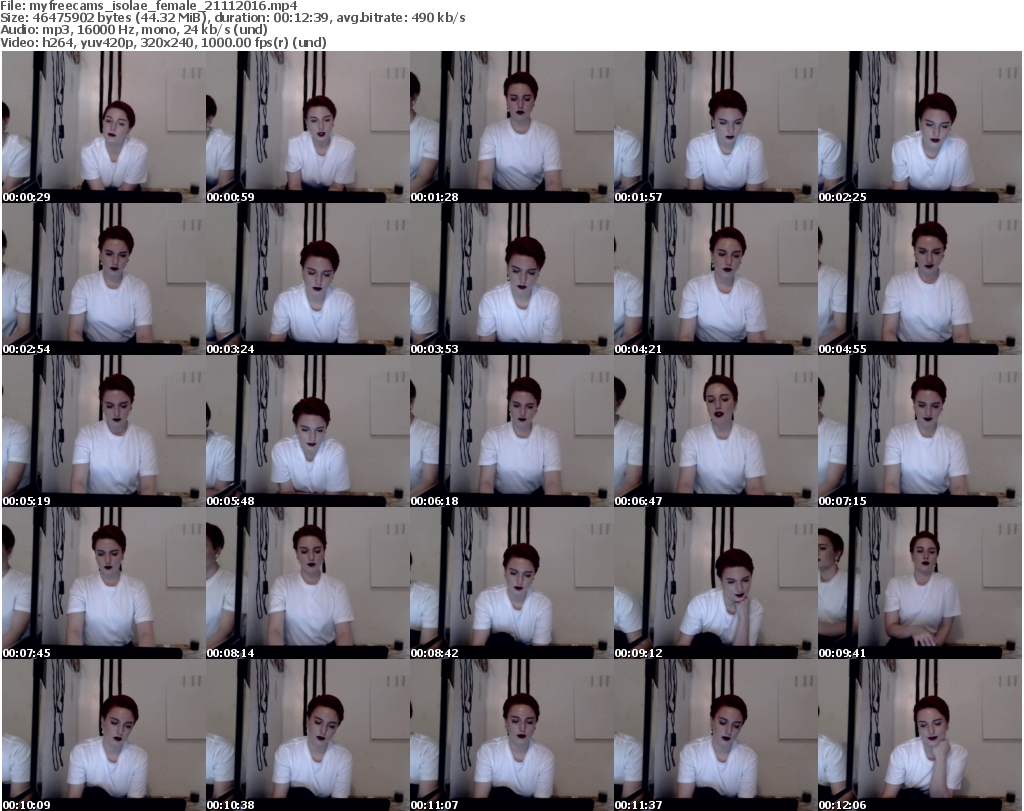Select the thumbnail timestamped 00:11:37

716,735
